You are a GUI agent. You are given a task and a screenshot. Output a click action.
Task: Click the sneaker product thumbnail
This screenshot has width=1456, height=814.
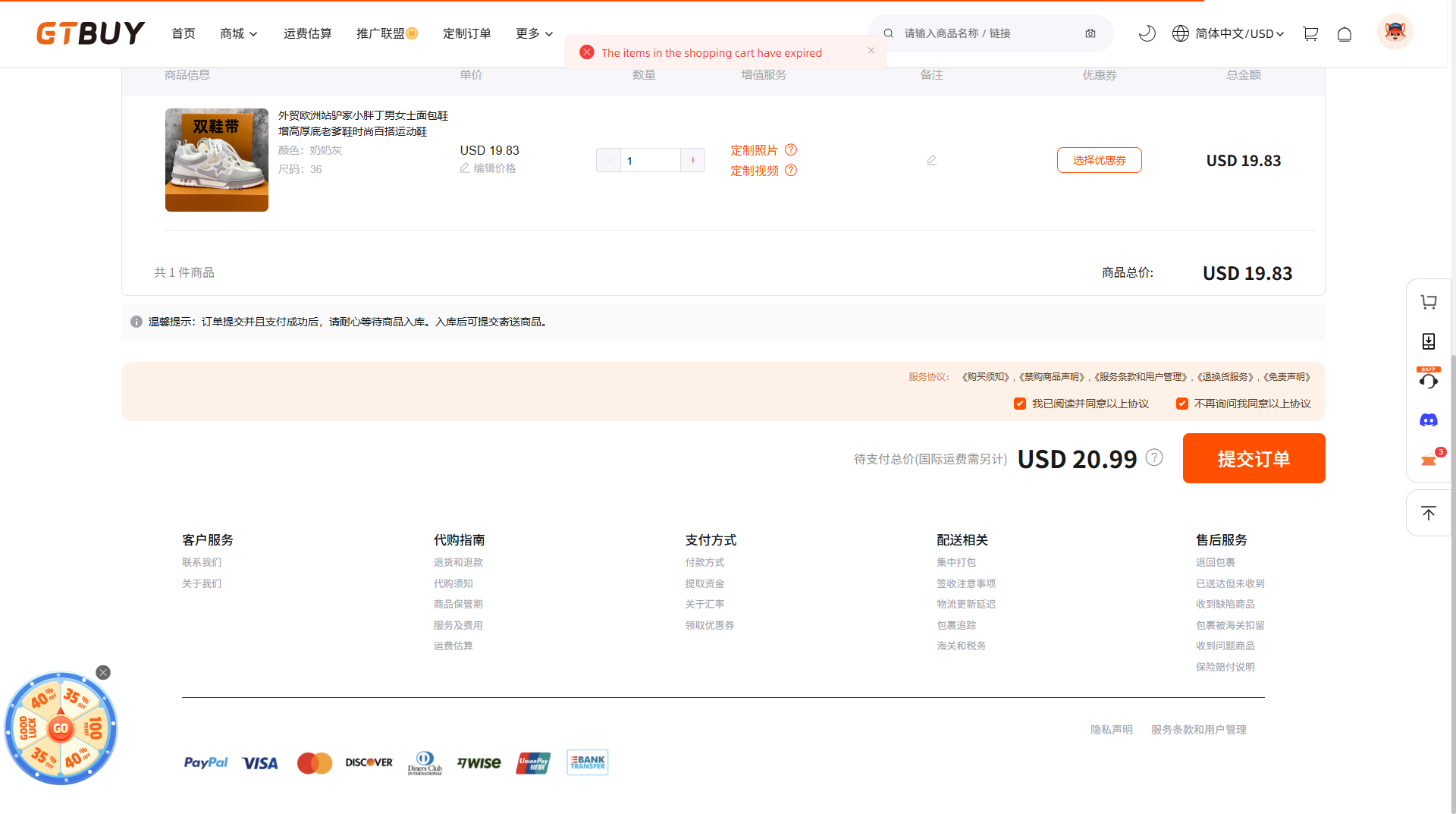point(217,160)
